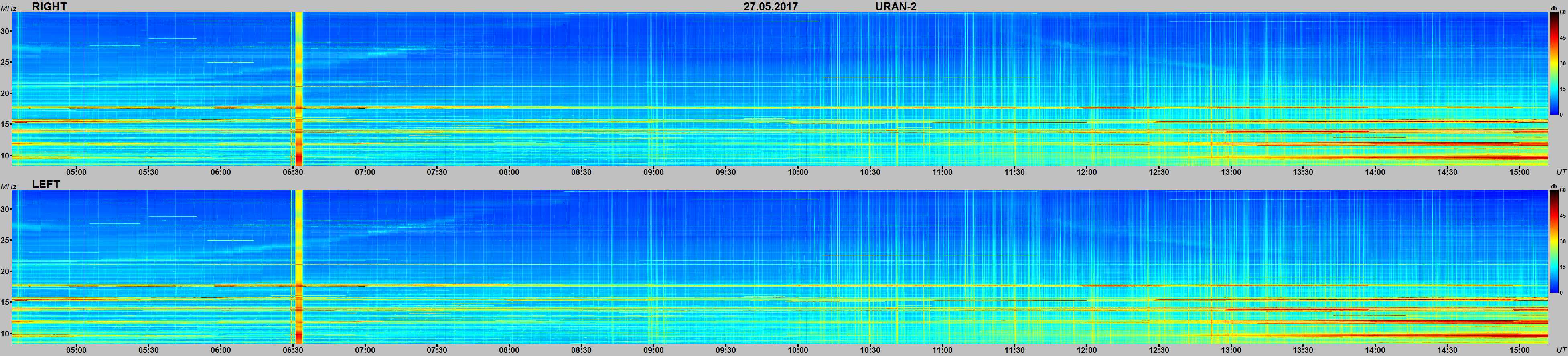Click the 20 MHz tick of the RIGHT panel

[x=6, y=93]
